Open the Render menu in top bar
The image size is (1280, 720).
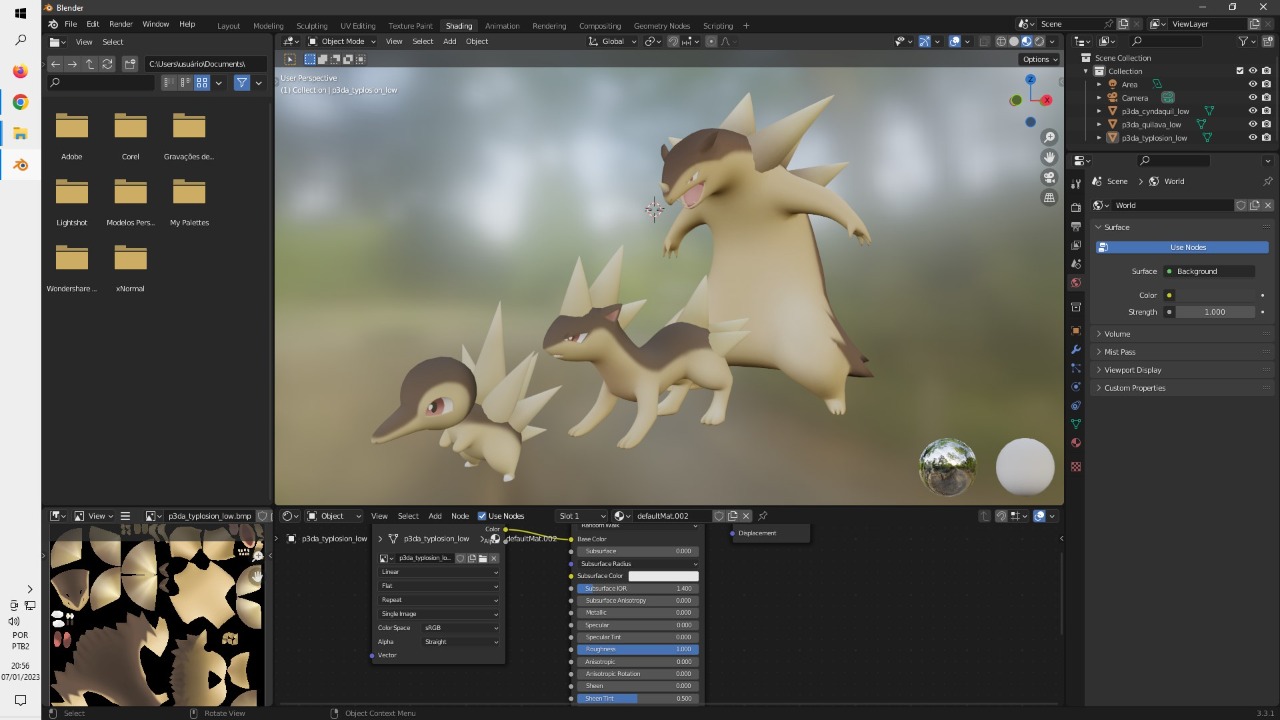click(120, 24)
